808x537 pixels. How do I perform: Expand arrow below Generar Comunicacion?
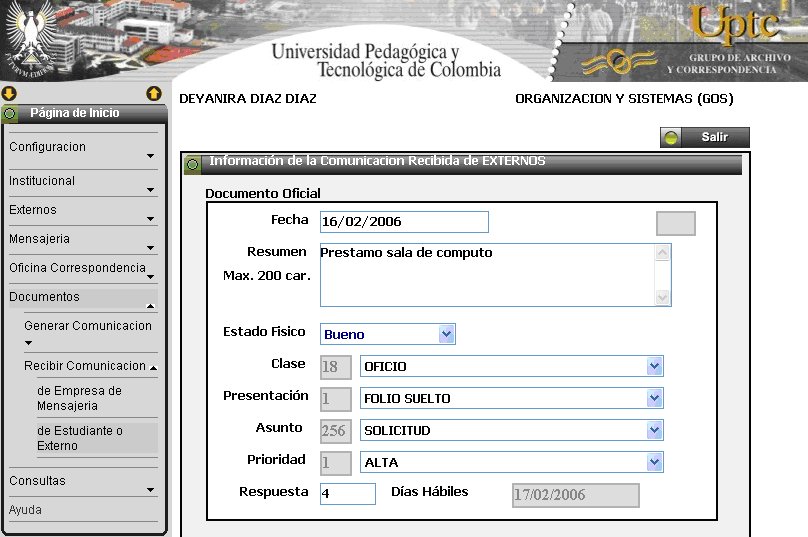(28, 343)
